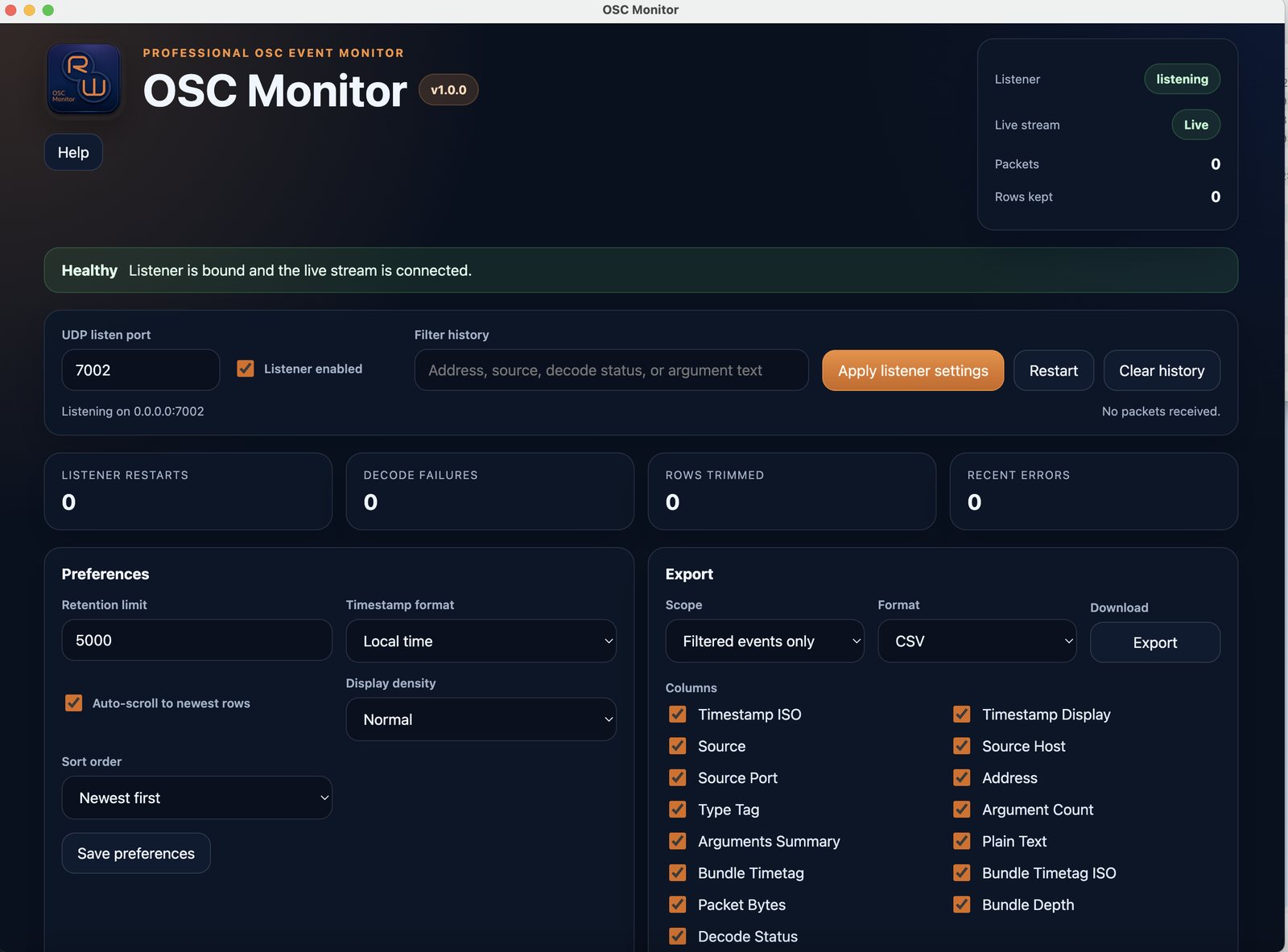Click Apply listener settings
Viewport: 1288px width, 952px height.
(913, 370)
